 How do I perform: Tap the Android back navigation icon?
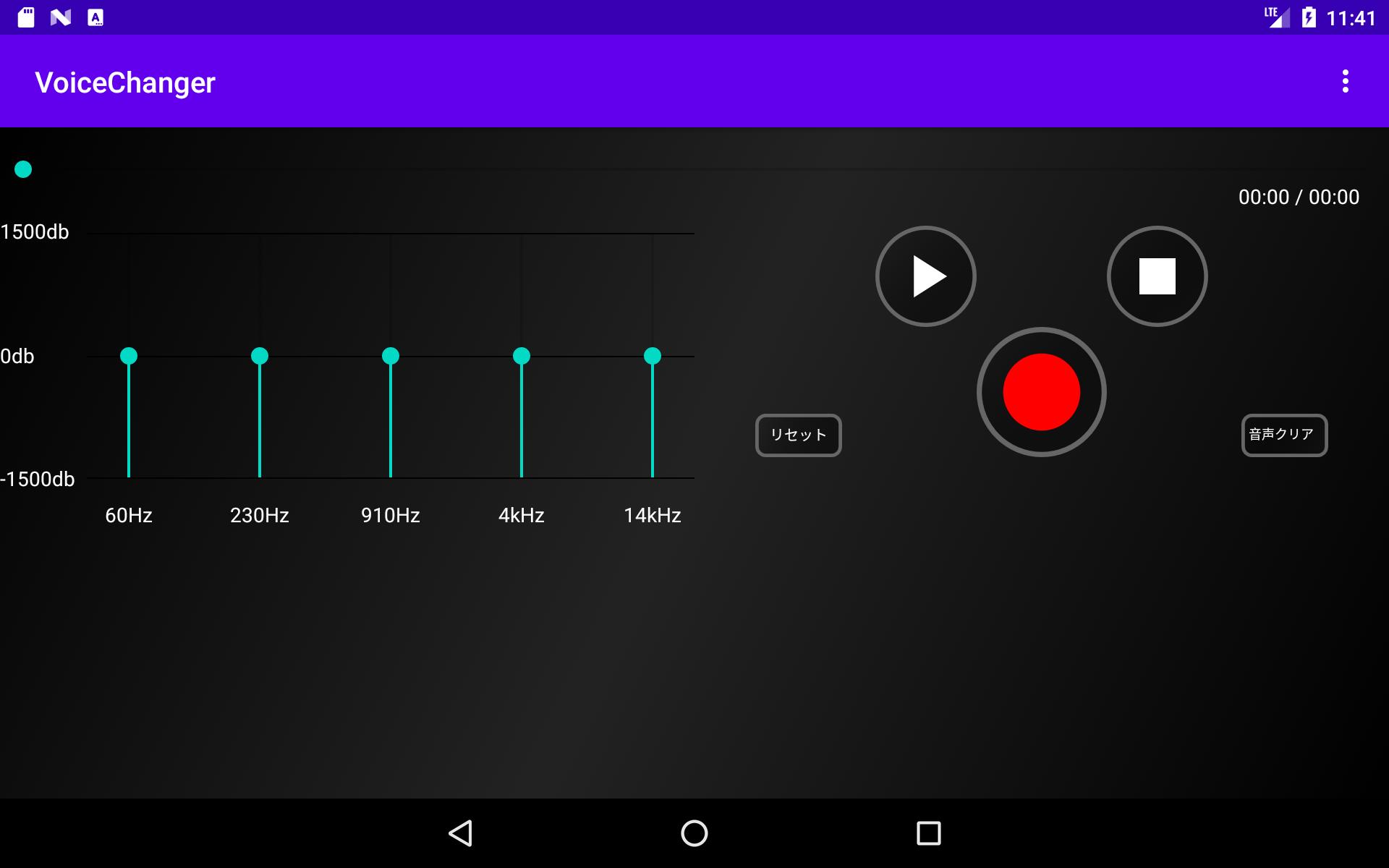click(461, 833)
